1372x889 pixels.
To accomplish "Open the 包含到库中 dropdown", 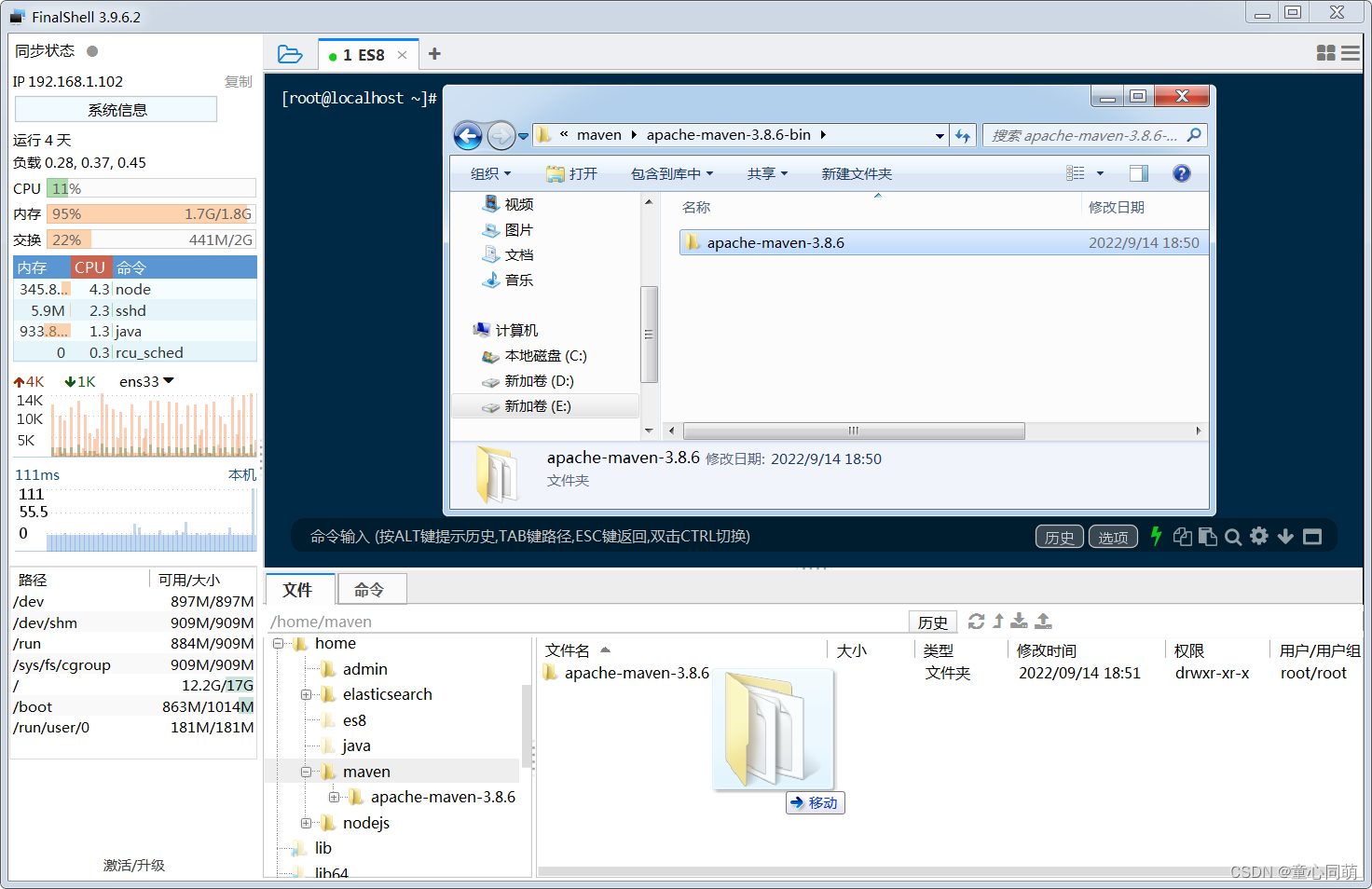I will 672,174.
